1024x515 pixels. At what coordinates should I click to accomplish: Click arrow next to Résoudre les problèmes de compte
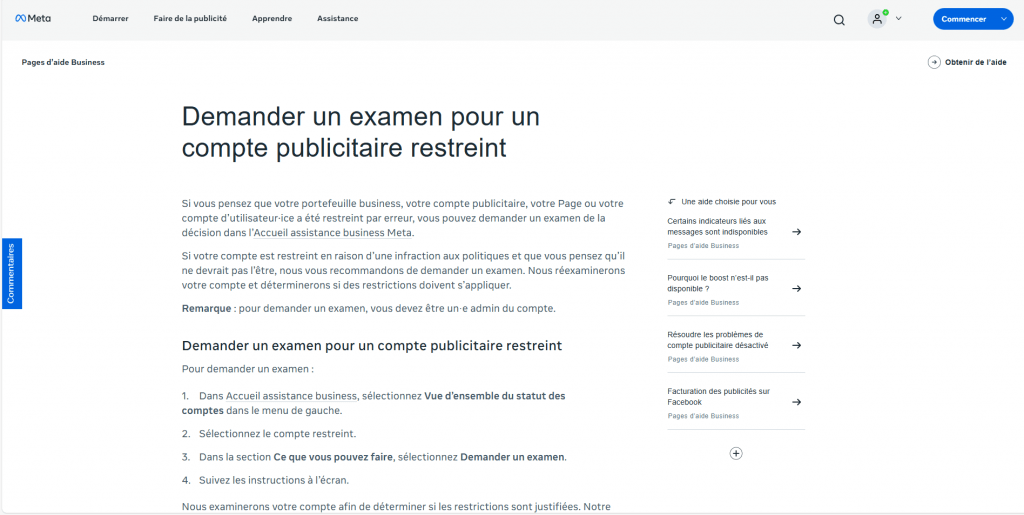(796, 345)
